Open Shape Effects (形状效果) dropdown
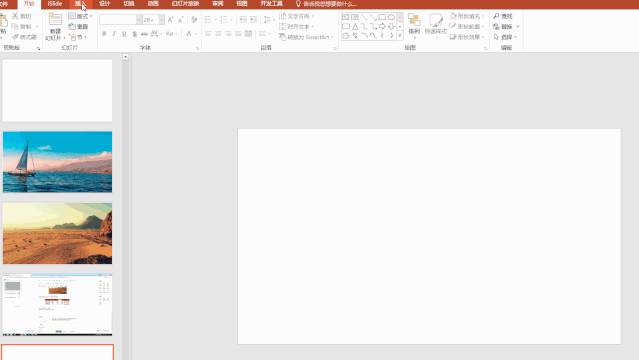This screenshot has height=360, width=639. (467, 37)
